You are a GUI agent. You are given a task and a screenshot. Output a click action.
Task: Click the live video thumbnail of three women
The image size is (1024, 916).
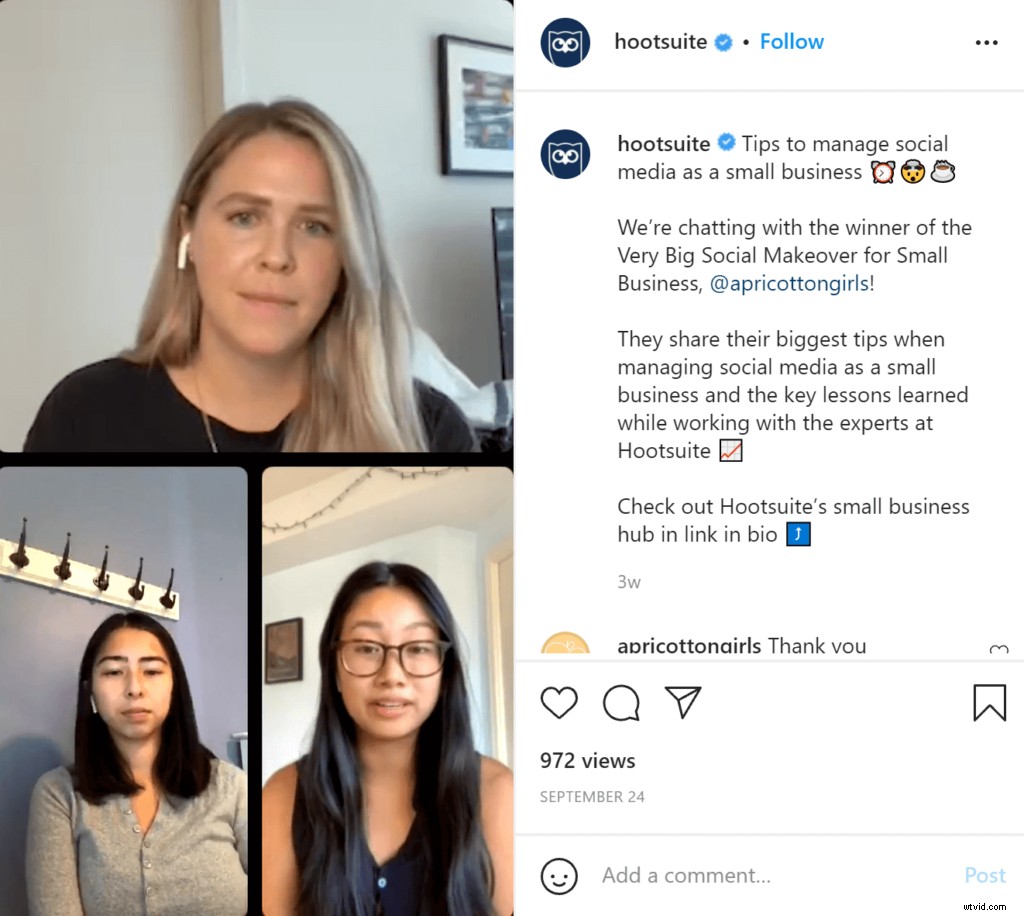257,458
